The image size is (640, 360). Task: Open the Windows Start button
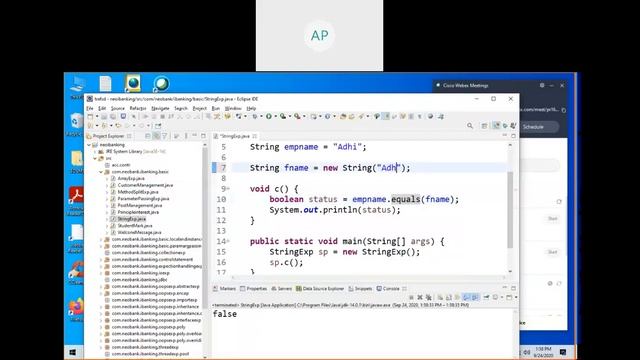[73, 352]
